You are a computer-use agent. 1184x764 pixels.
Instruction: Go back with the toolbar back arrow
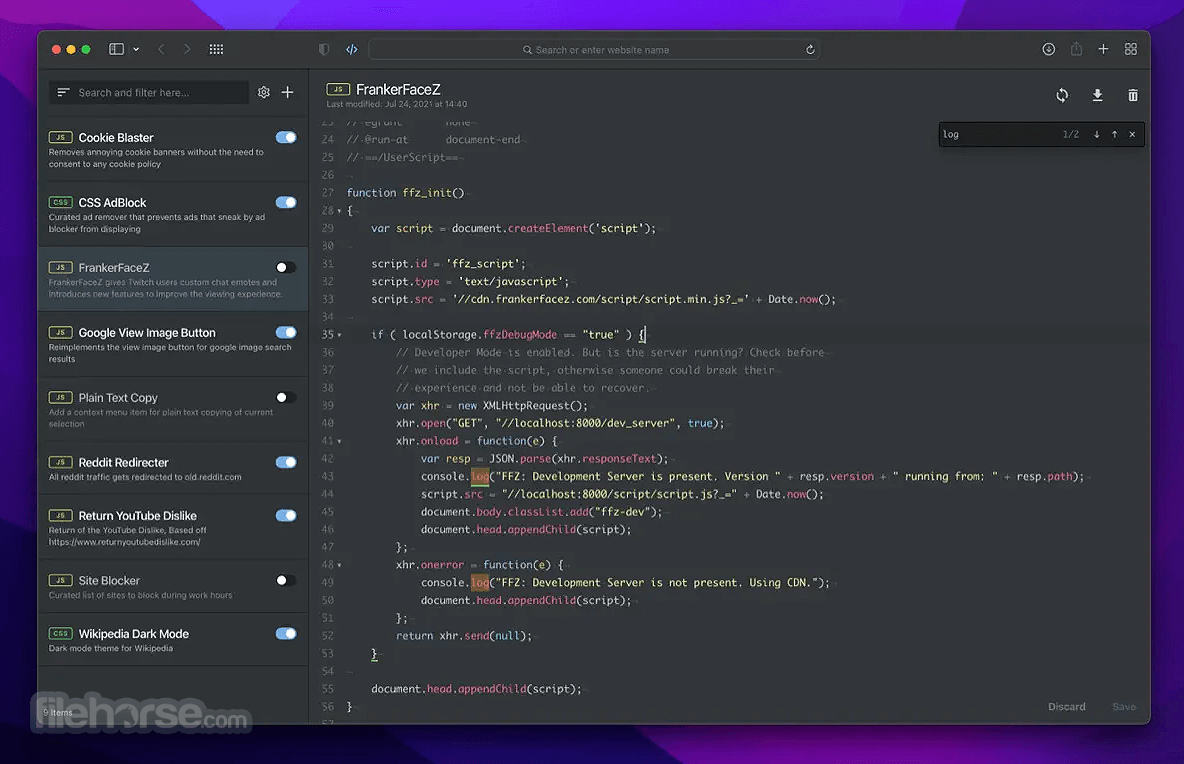click(x=161, y=49)
